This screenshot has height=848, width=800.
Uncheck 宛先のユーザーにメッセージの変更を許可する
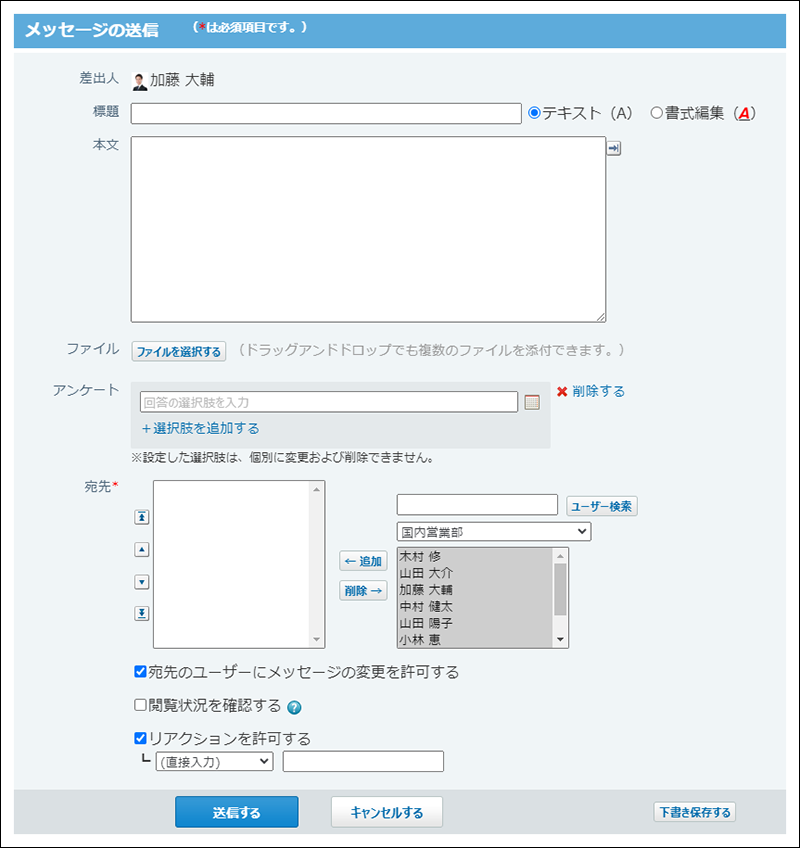[x=140, y=672]
